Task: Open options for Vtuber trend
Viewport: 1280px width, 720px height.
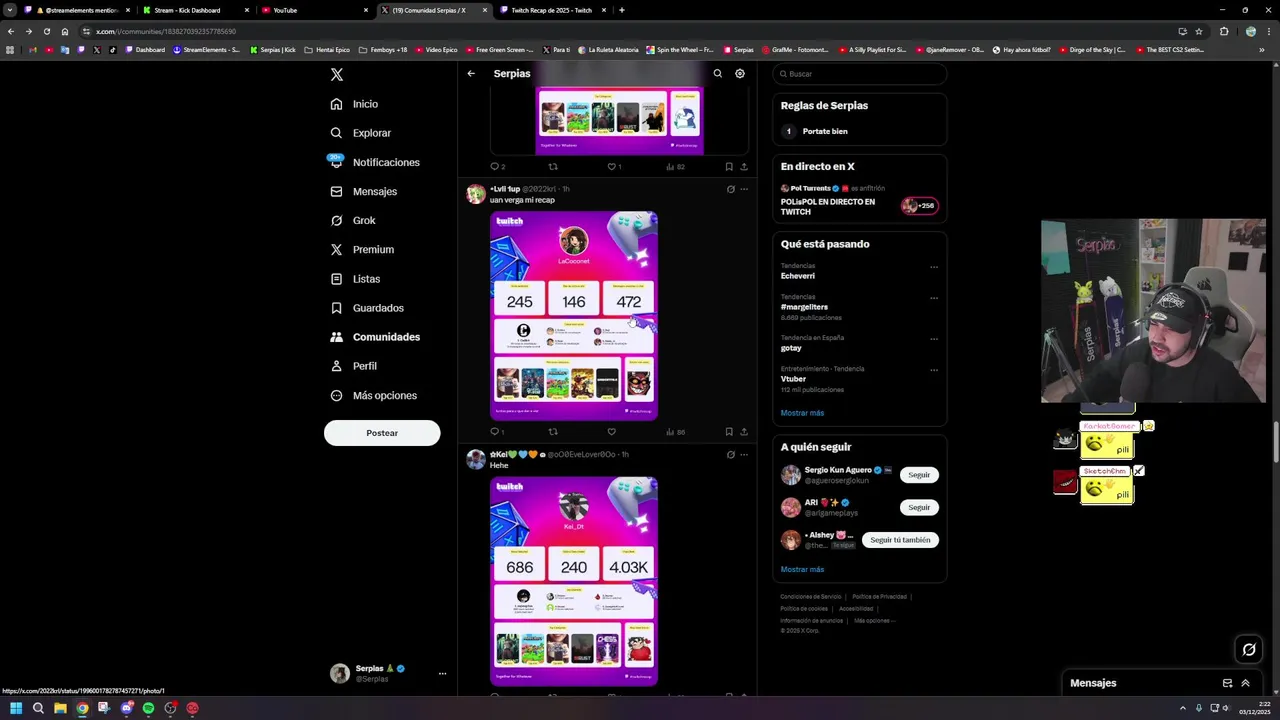Action: tap(934, 370)
